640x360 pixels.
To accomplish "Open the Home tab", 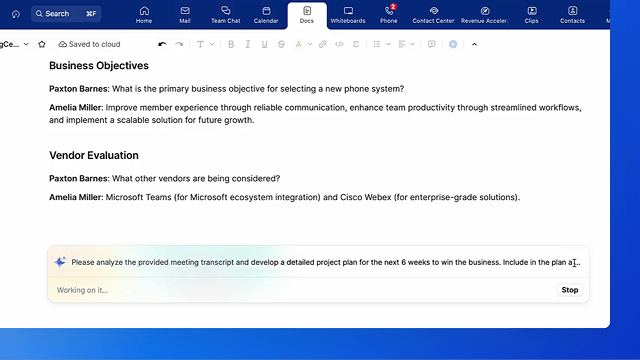I will (x=144, y=15).
